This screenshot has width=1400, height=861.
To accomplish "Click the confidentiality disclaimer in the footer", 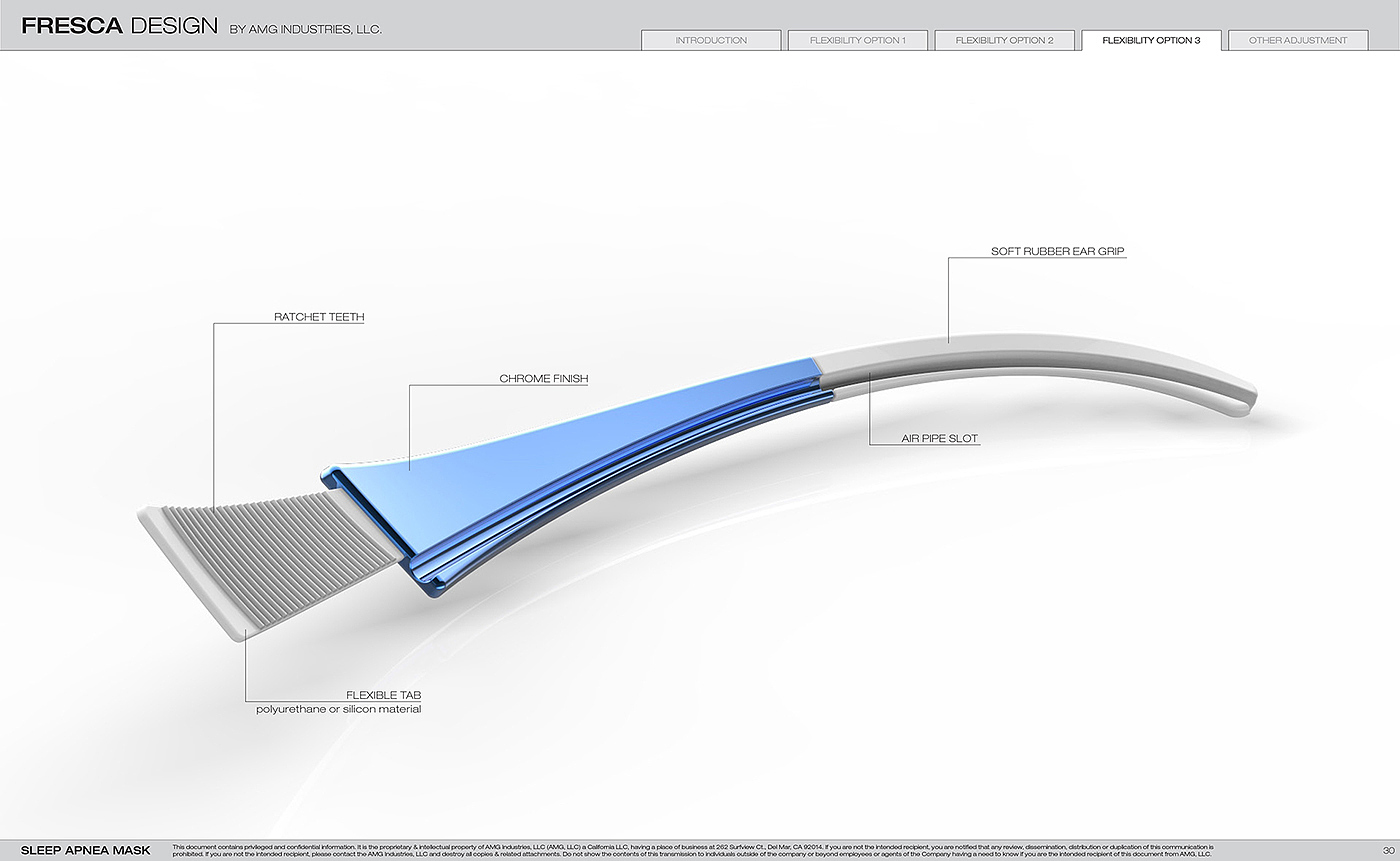I will (692, 851).
